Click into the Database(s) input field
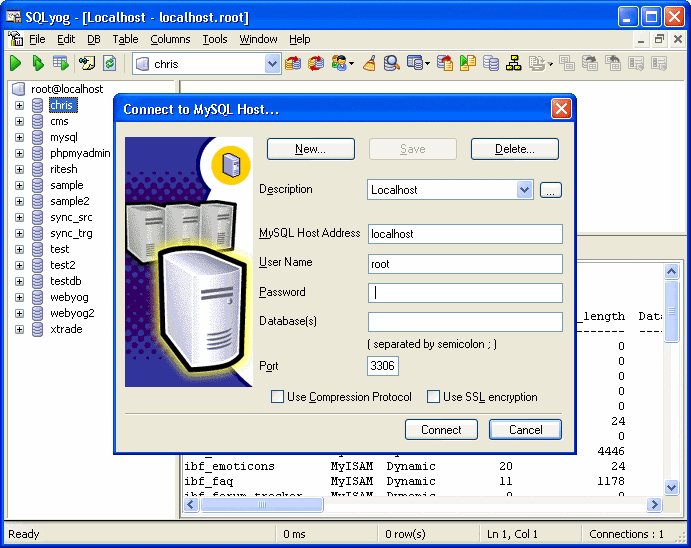The height and width of the screenshot is (548, 691). pyautogui.click(x=465, y=321)
